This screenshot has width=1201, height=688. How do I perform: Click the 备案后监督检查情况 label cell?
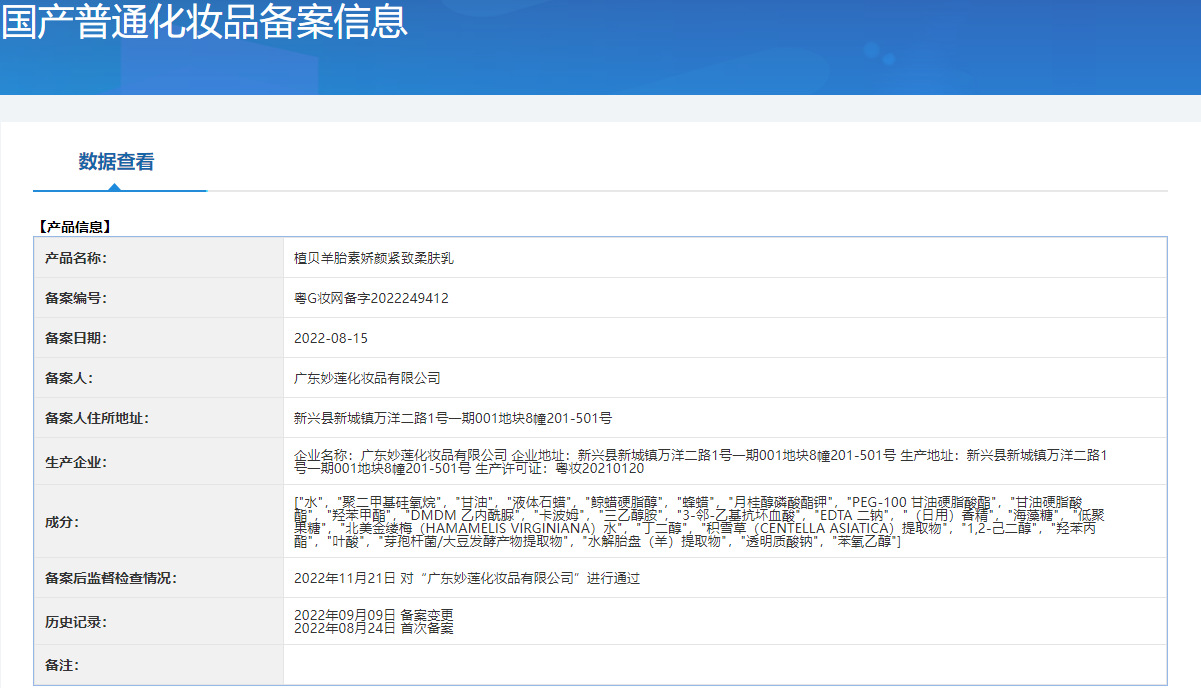[x=159, y=578]
